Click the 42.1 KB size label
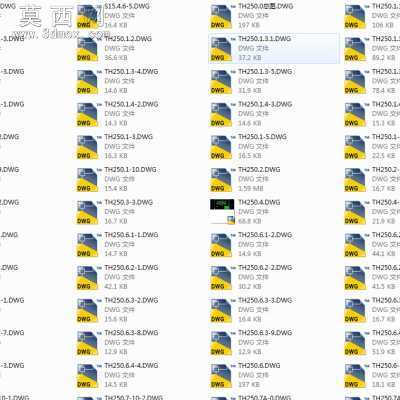This screenshot has height=400, width=400. 116,287
